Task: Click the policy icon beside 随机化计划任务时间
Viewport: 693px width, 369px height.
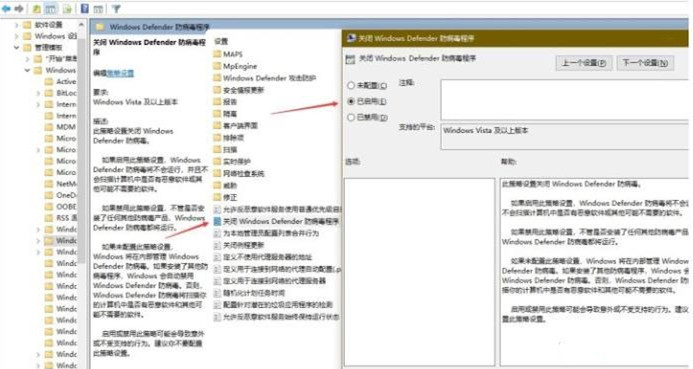Action: pos(217,293)
